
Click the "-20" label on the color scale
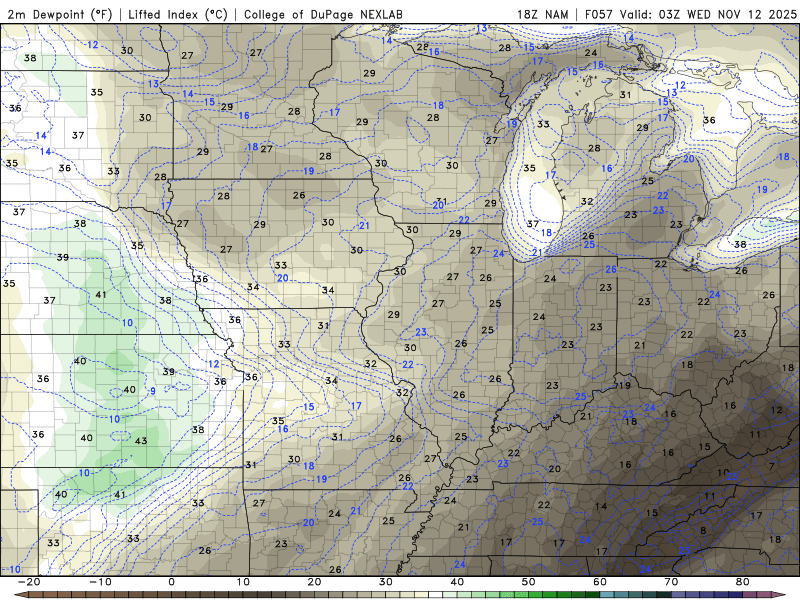(29, 582)
